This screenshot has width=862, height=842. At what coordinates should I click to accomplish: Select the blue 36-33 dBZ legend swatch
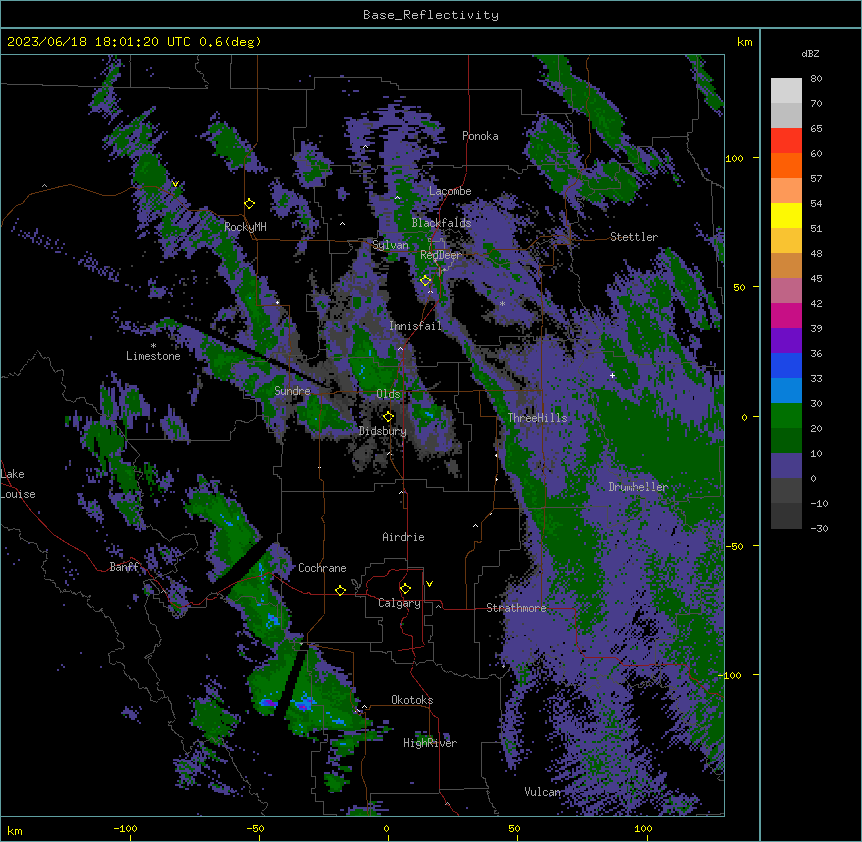786,365
